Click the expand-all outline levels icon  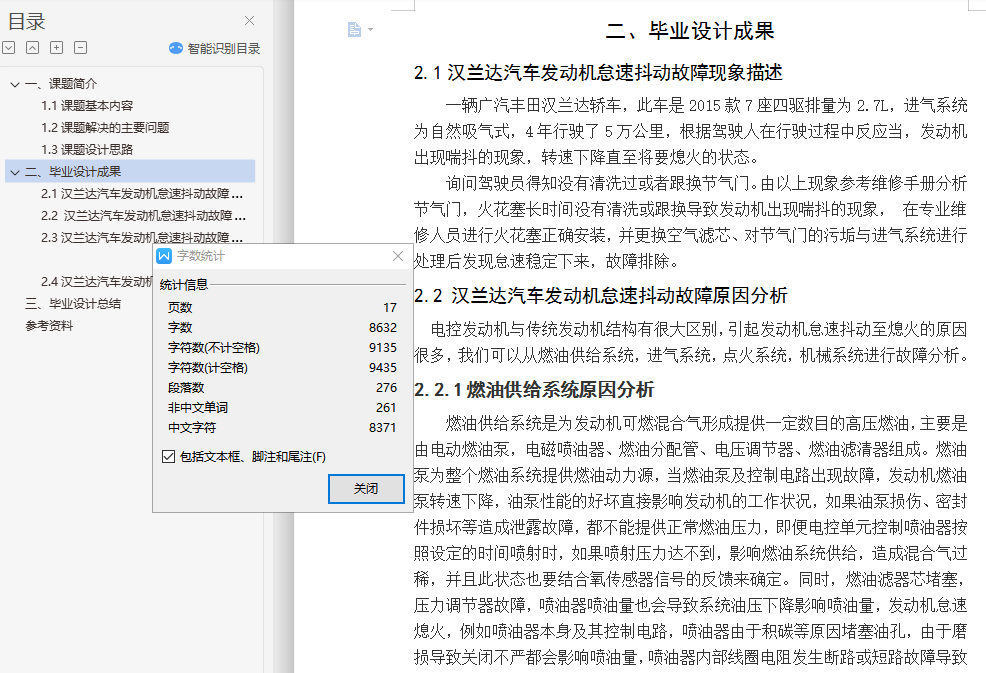click(9, 47)
